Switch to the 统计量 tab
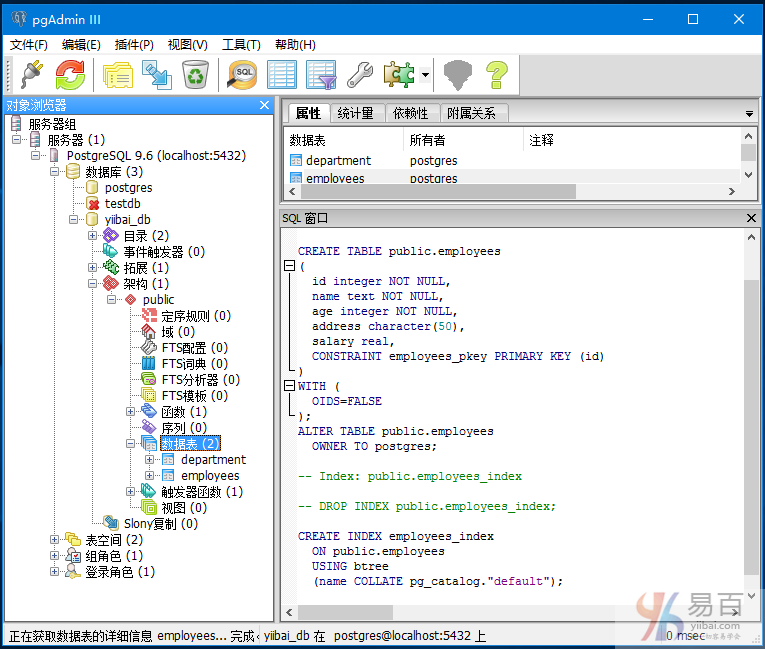The width and height of the screenshot is (765, 649). coord(355,113)
